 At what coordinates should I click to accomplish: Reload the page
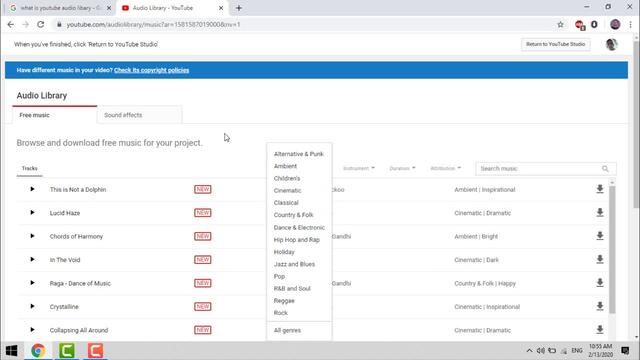click(40, 24)
